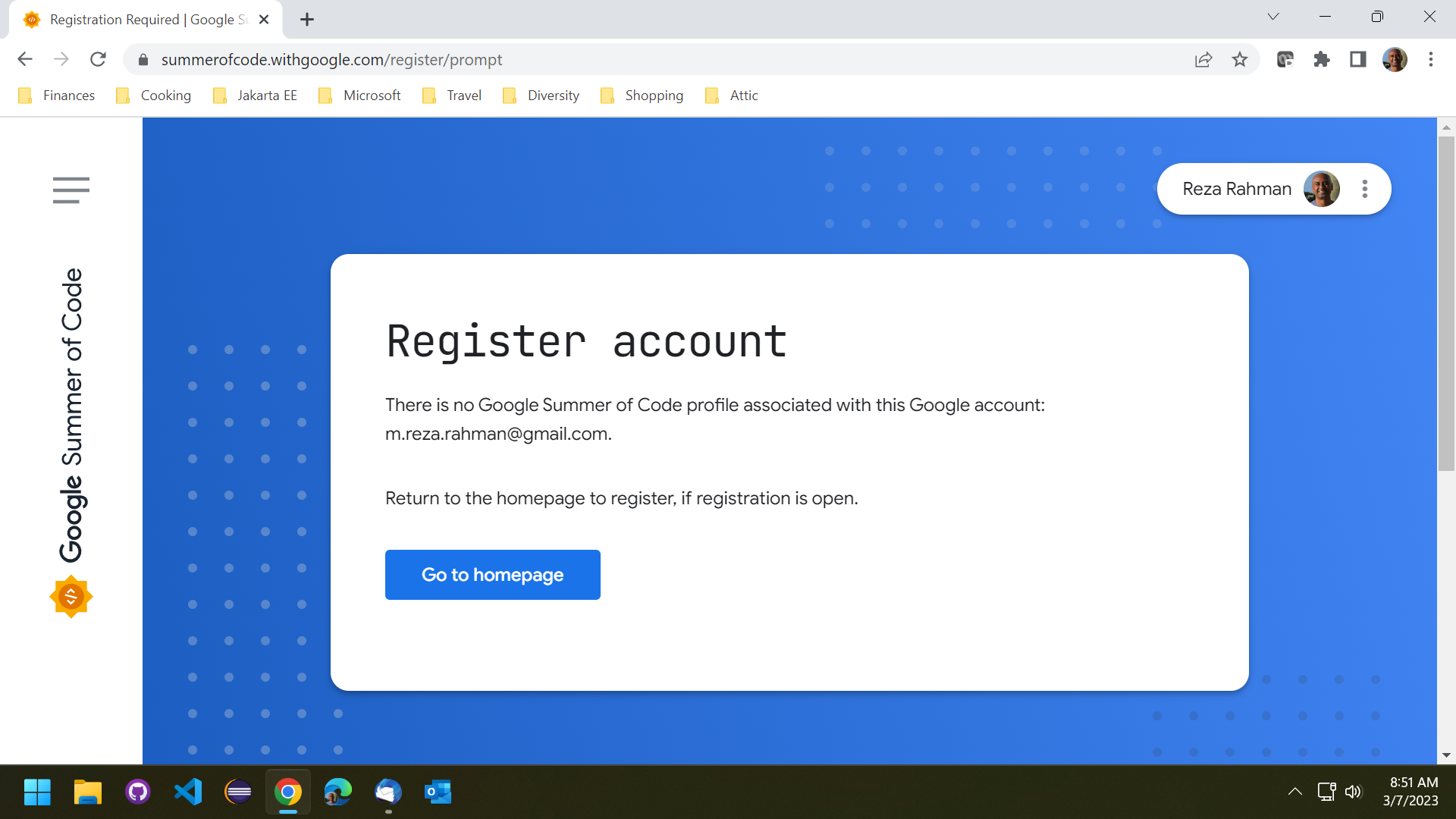Open the extension icon next to puzzle piece

(x=1285, y=59)
